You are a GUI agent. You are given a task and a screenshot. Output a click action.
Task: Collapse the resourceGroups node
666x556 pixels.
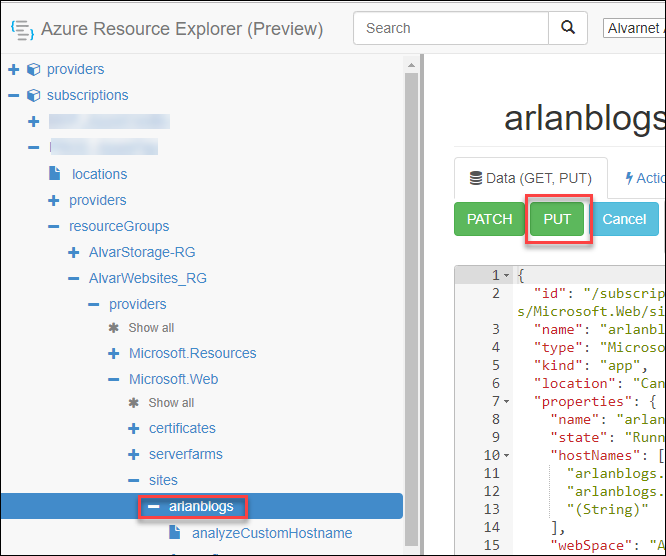click(x=54, y=226)
